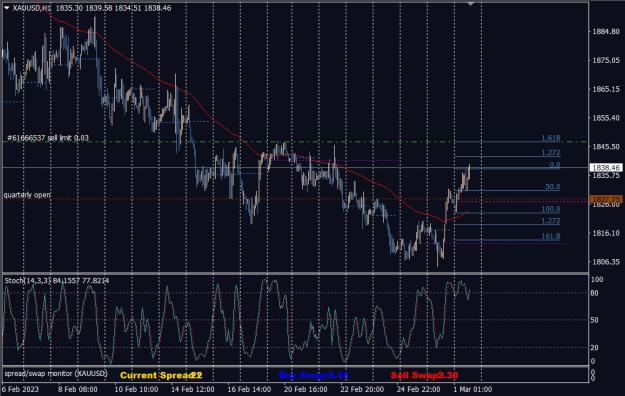Click the 22 Feb 20:00 time label
625x396 pixels.
click(x=362, y=389)
